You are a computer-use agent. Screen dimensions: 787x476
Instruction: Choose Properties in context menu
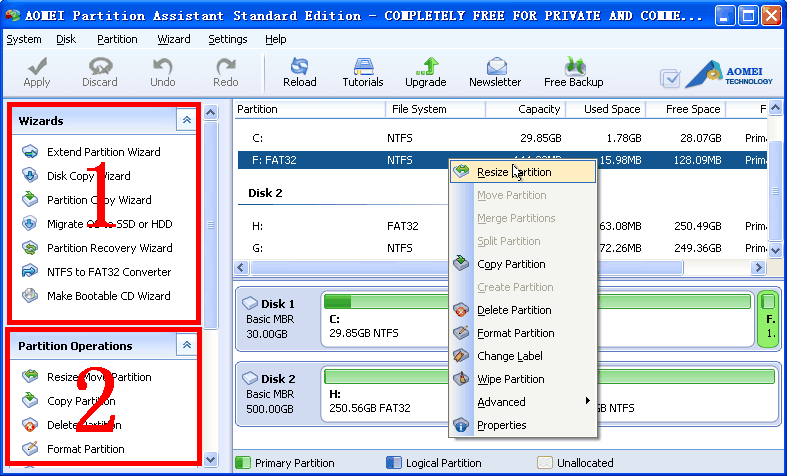click(x=522, y=425)
